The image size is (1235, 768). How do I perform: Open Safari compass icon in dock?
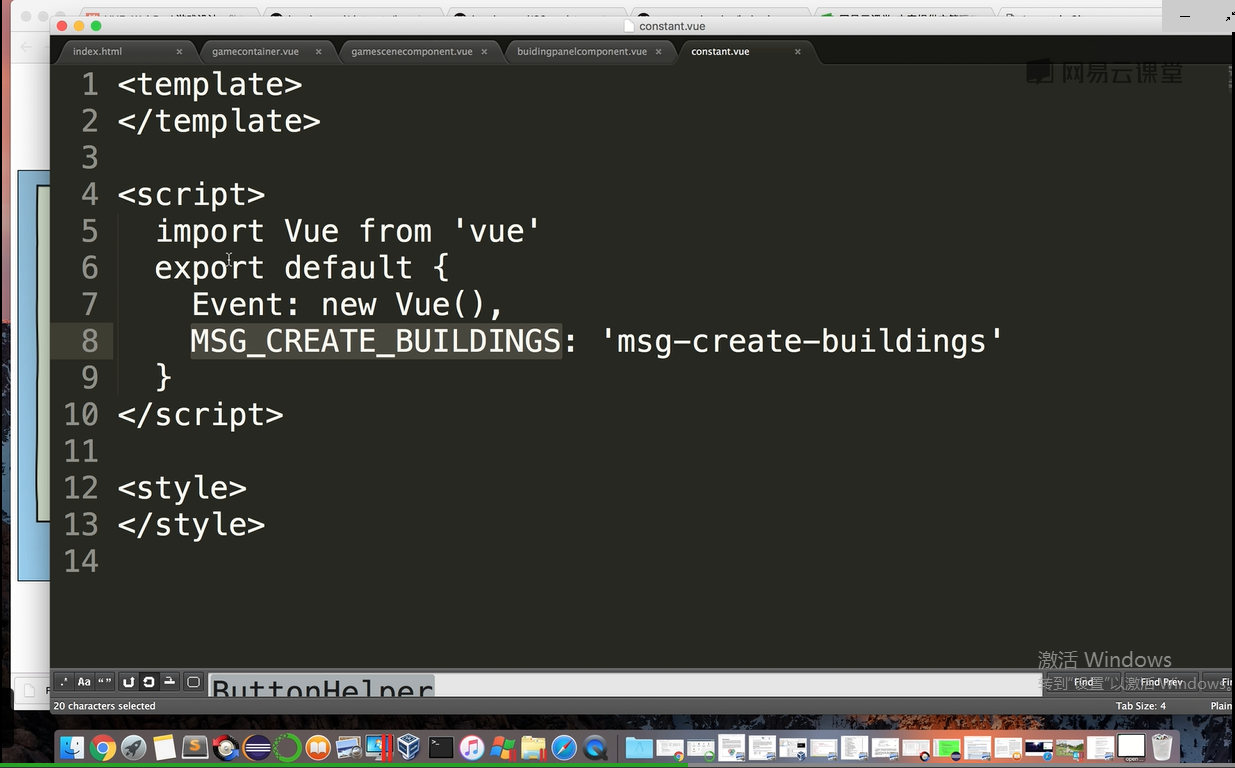coord(564,748)
